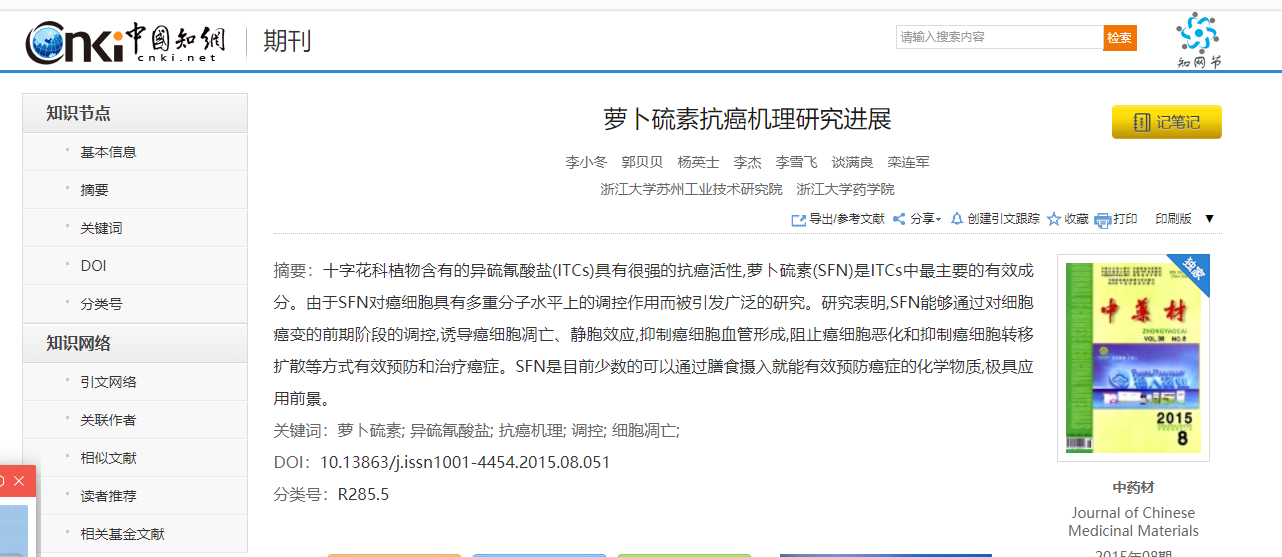Go to 基本信息 in the sidebar
The width and height of the screenshot is (1282, 557).
[x=108, y=152]
